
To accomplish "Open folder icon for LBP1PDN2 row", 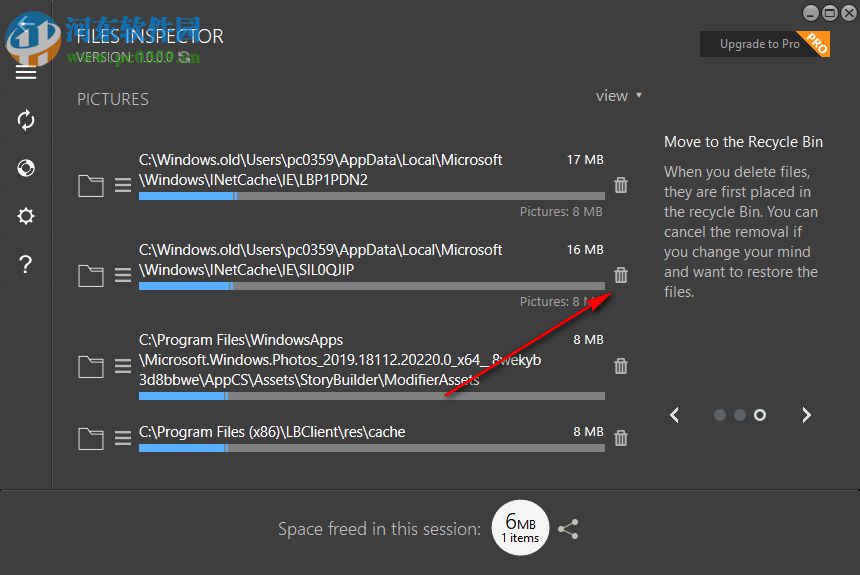I will coord(91,186).
